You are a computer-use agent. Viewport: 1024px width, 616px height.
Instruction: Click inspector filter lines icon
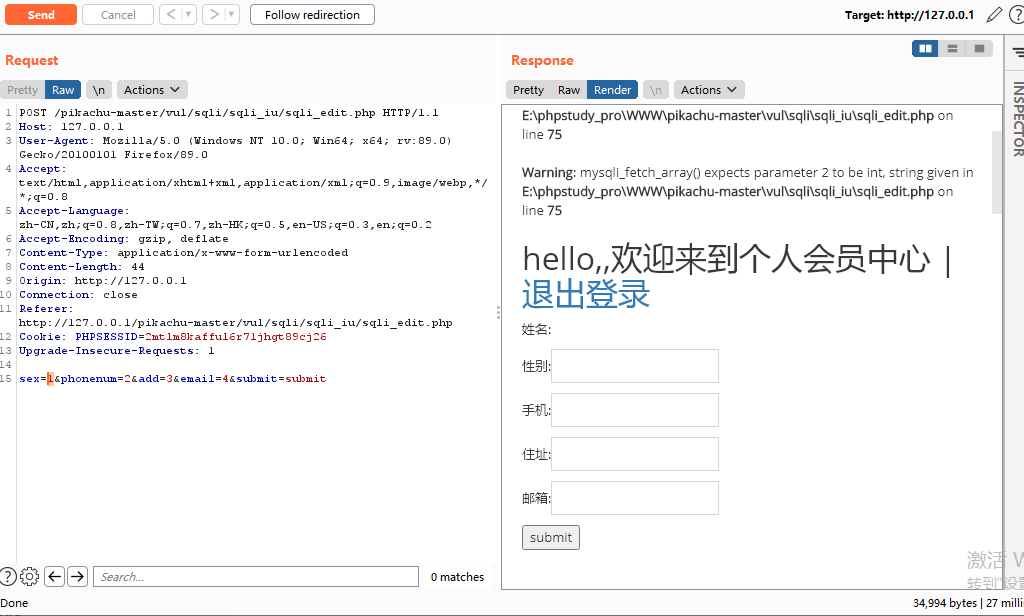[x=1018, y=52]
